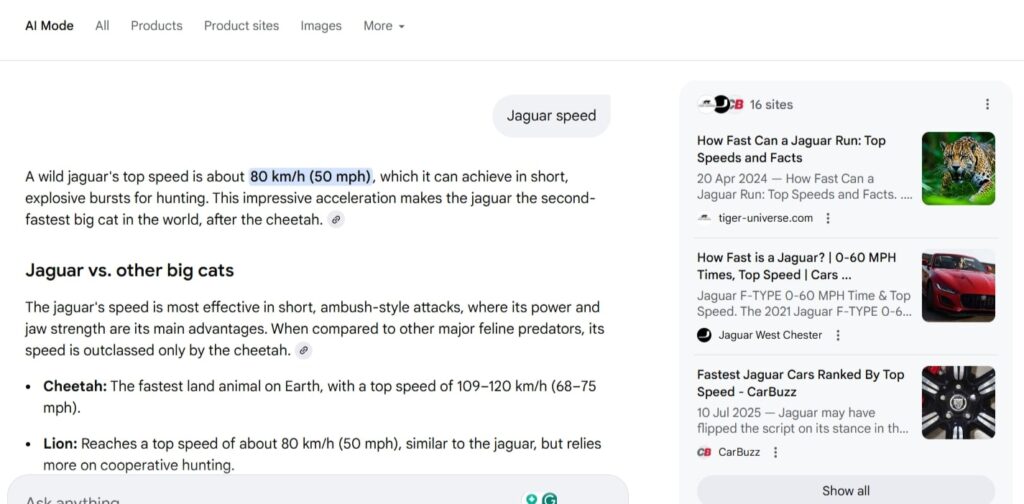
Task: Click the tiger-universe.com site favicon
Action: (704, 218)
